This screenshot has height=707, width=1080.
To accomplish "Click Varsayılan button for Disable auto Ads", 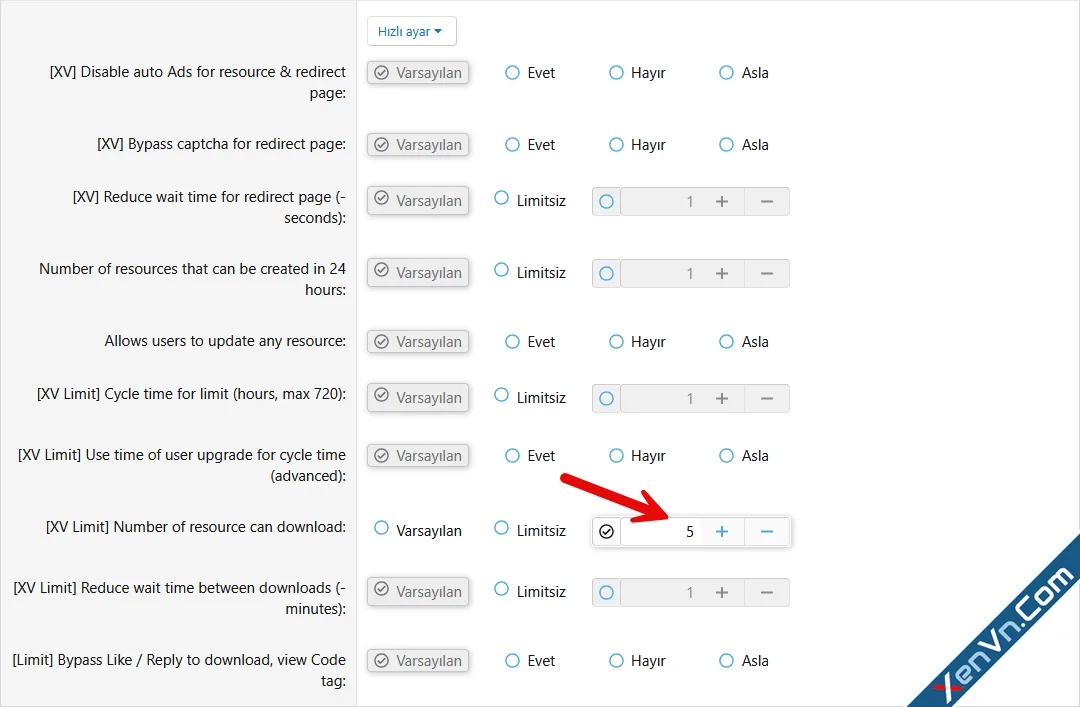I will (418, 73).
